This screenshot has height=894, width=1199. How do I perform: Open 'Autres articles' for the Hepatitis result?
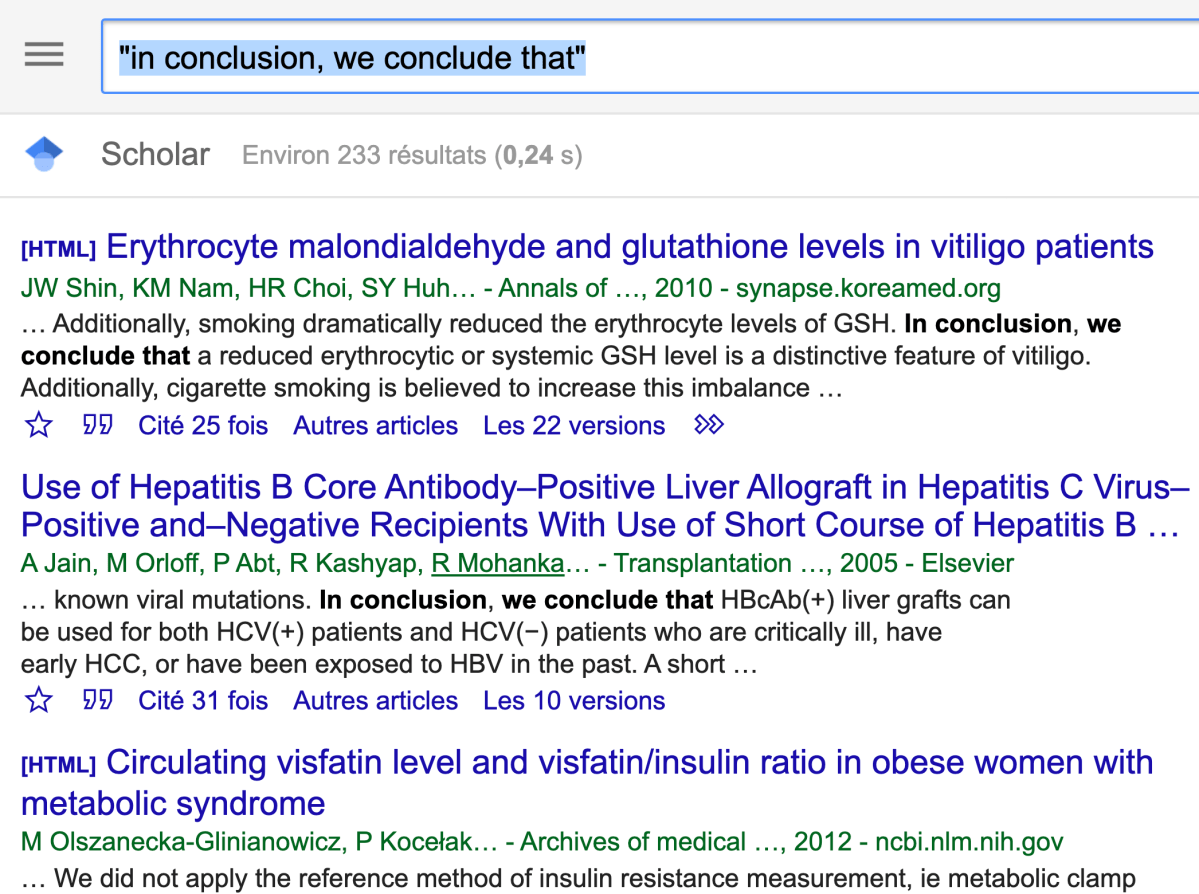[x=375, y=701]
